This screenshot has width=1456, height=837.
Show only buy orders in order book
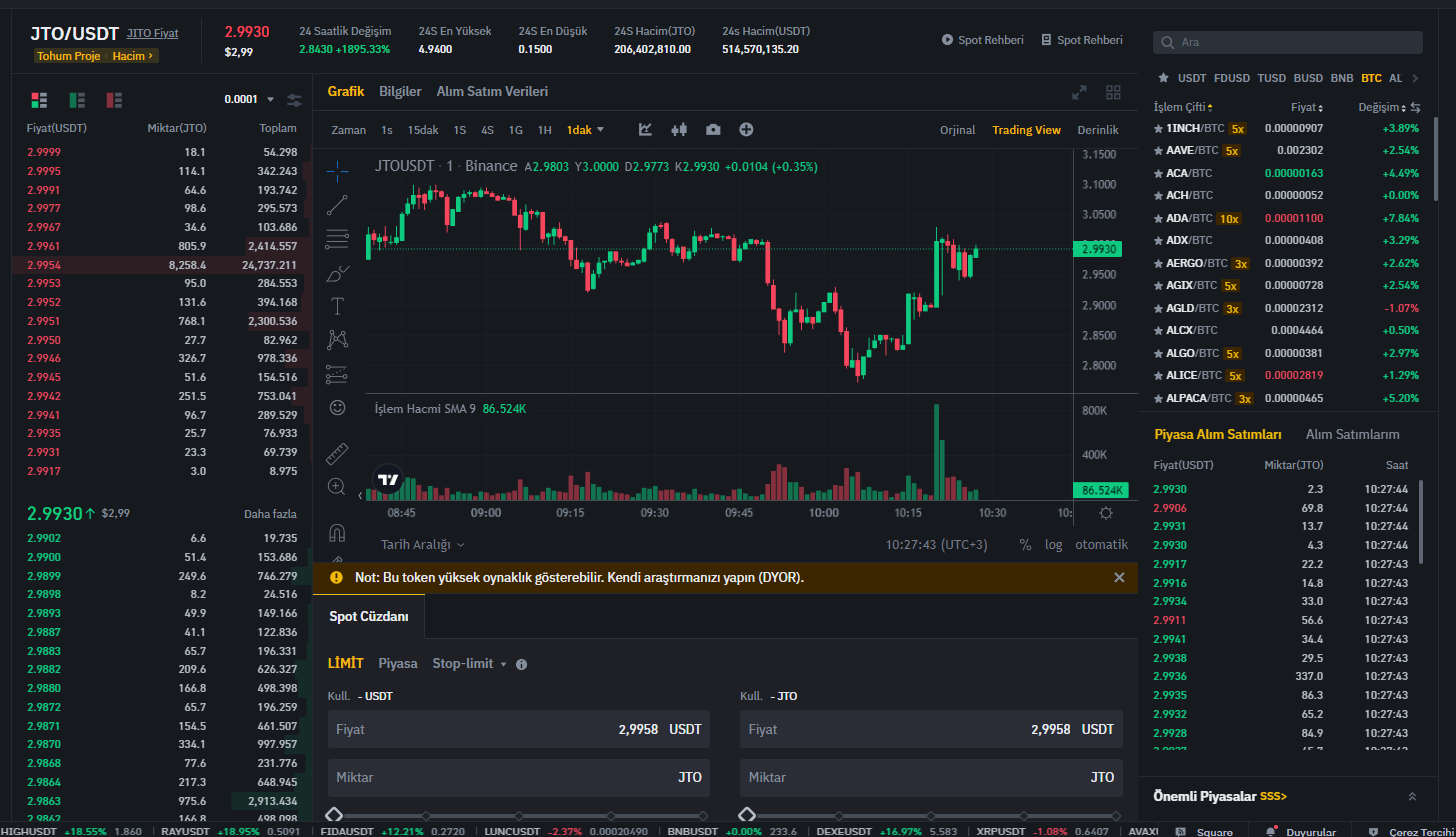77,100
